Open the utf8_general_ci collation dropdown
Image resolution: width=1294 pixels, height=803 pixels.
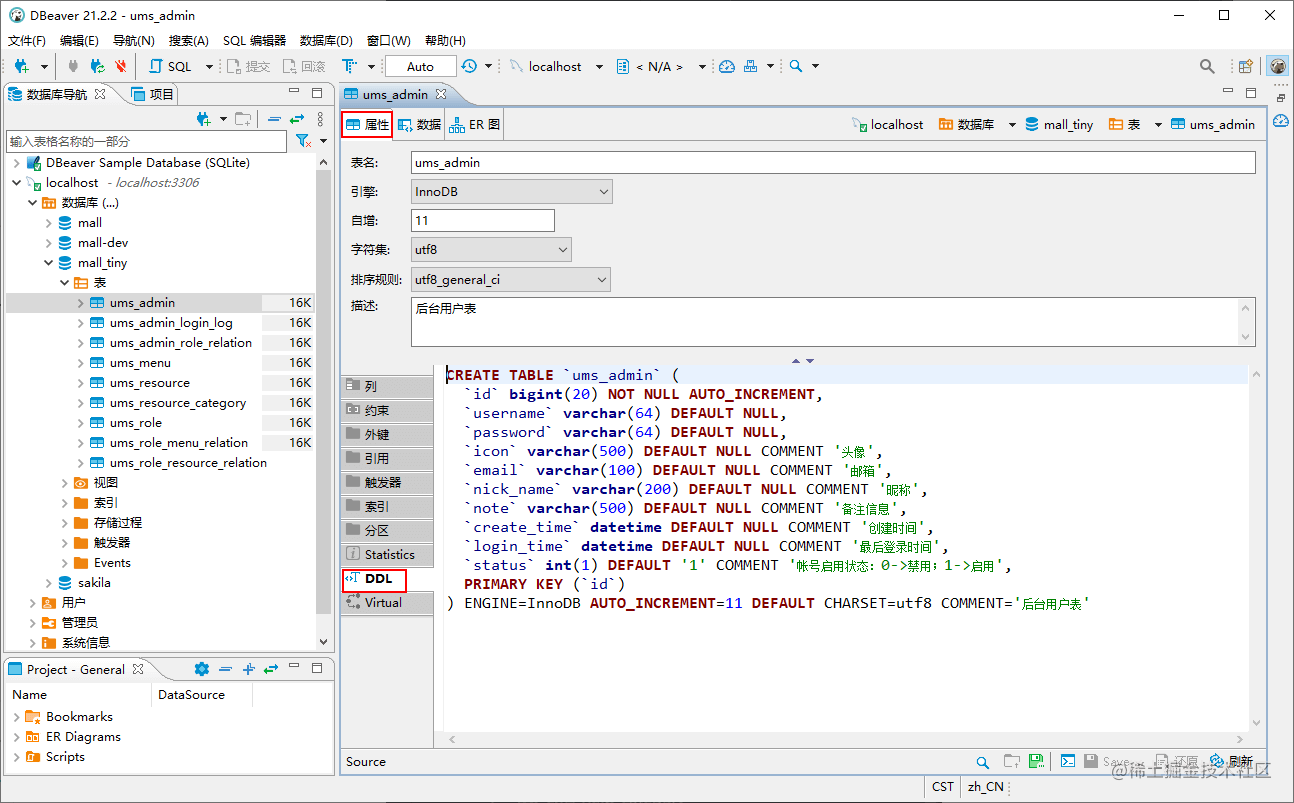pyautogui.click(x=510, y=280)
